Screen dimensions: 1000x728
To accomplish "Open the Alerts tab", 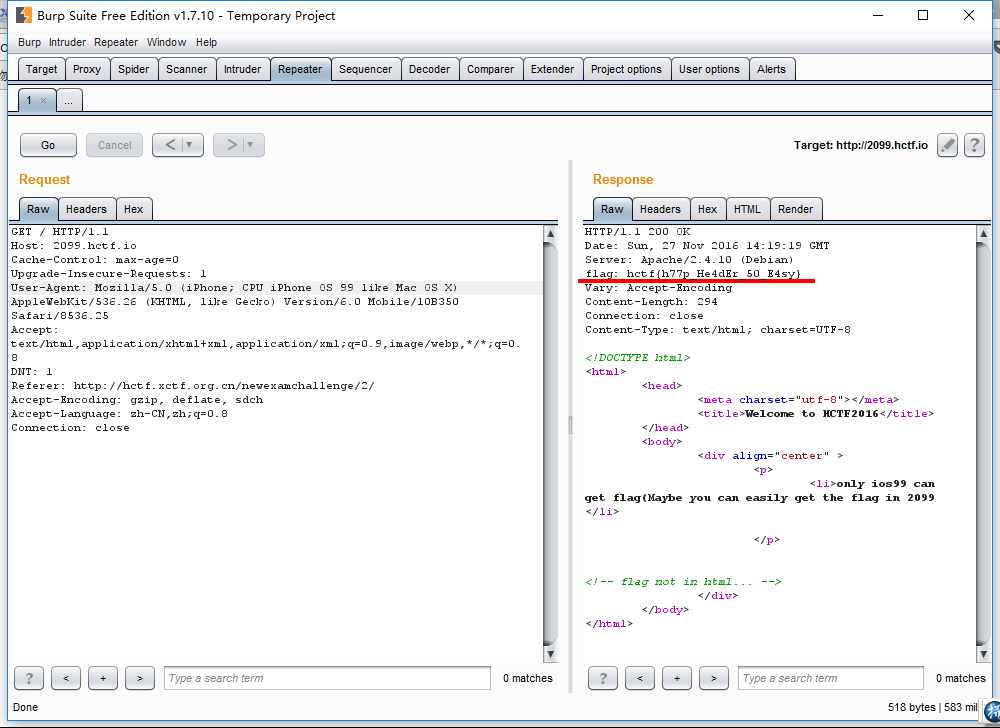I will pyautogui.click(x=772, y=69).
